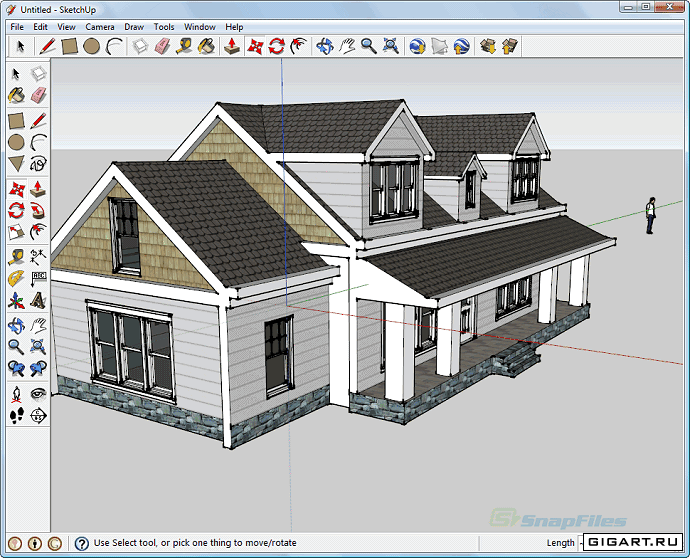Image resolution: width=690 pixels, height=558 pixels.
Task: Open the Draw menu
Action: tap(134, 27)
